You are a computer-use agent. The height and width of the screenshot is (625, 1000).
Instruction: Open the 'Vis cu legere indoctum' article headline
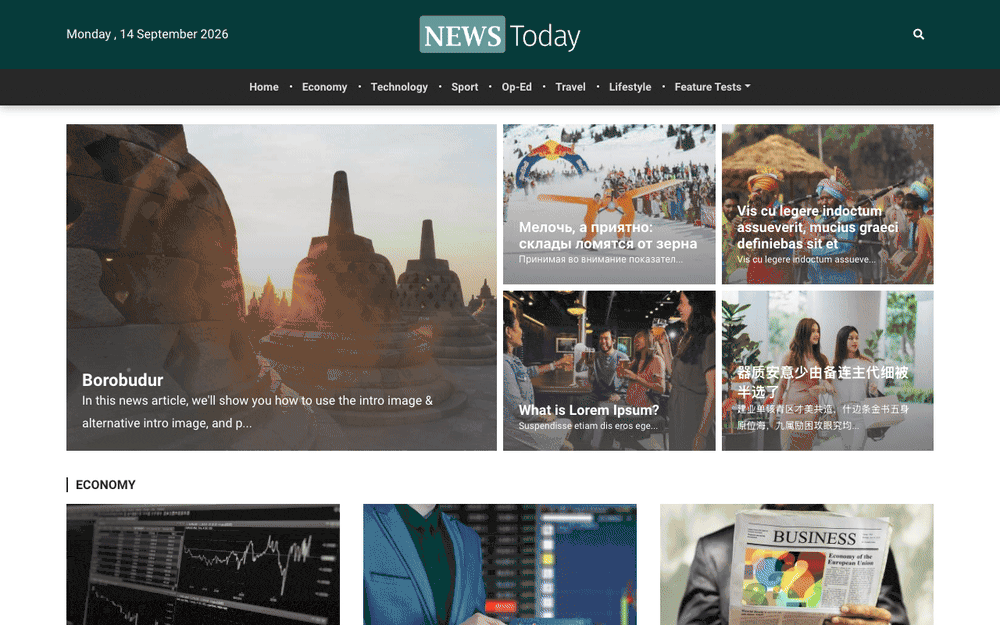(x=818, y=227)
